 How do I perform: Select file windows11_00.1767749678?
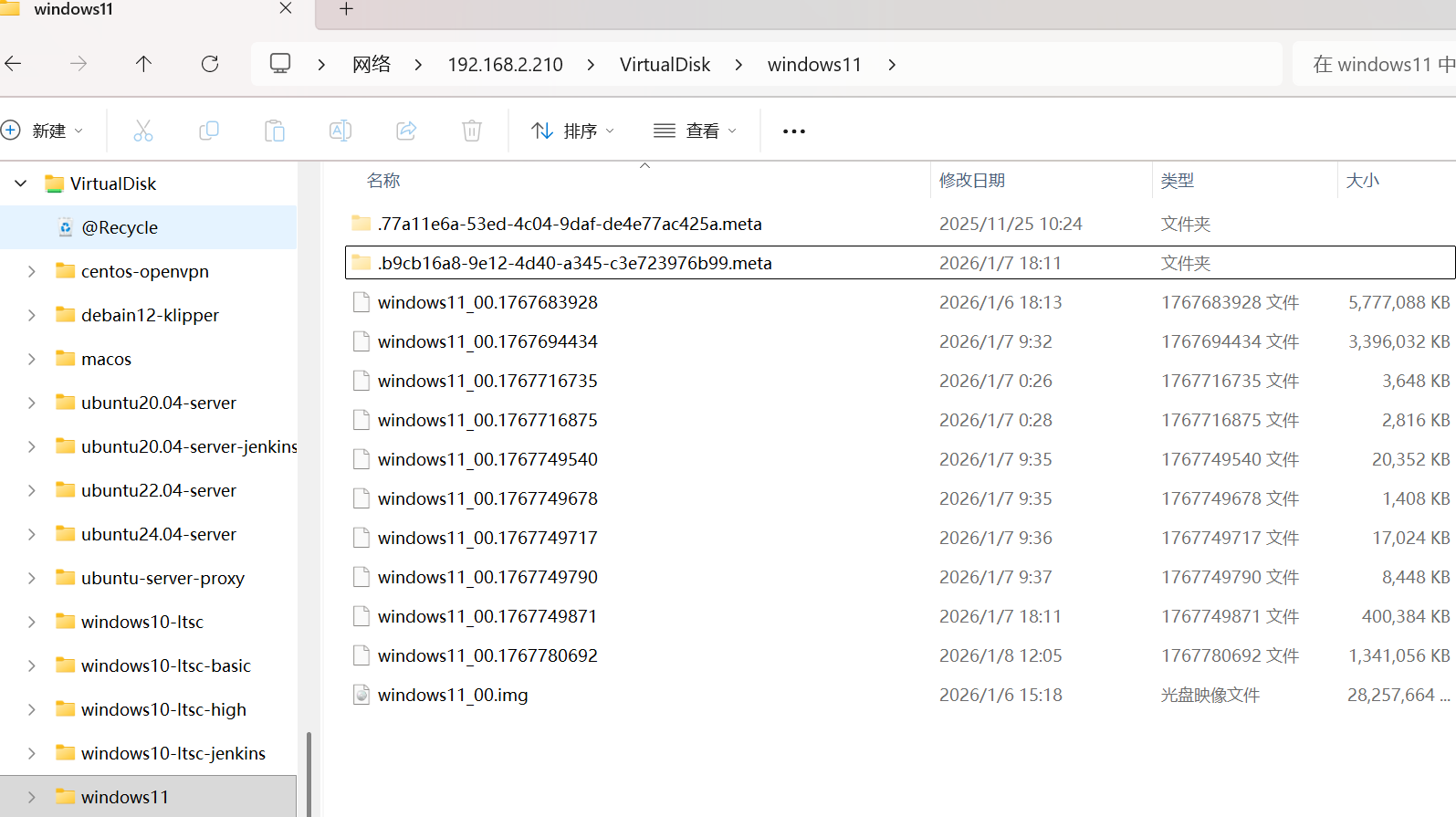pos(487,498)
